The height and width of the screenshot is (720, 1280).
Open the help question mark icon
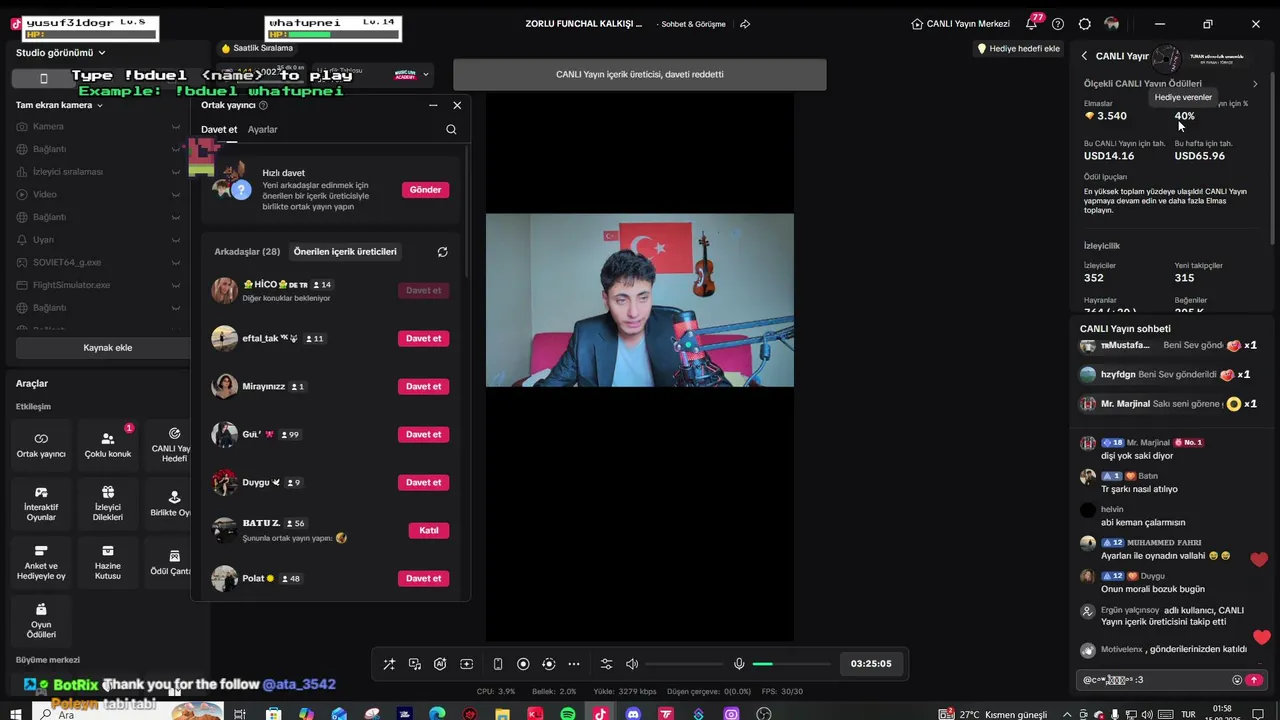1058,24
